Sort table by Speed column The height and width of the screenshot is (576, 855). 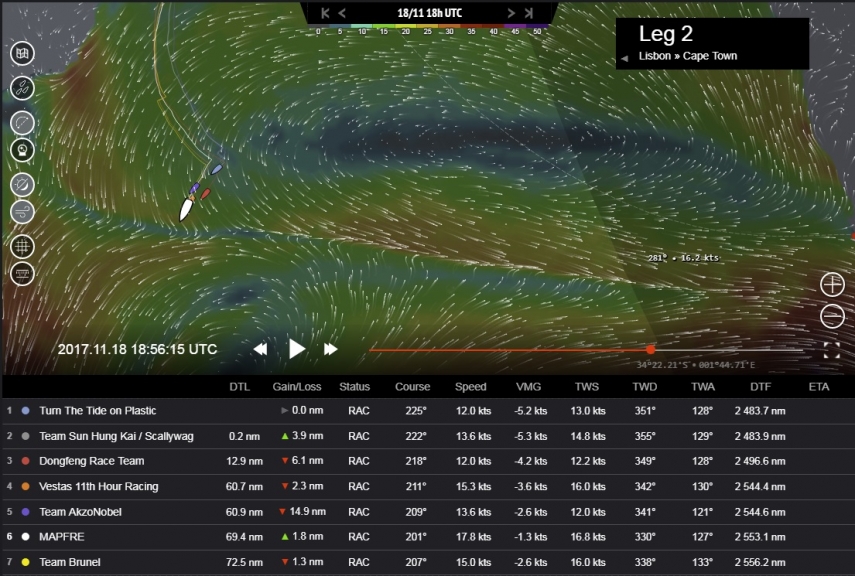471,387
